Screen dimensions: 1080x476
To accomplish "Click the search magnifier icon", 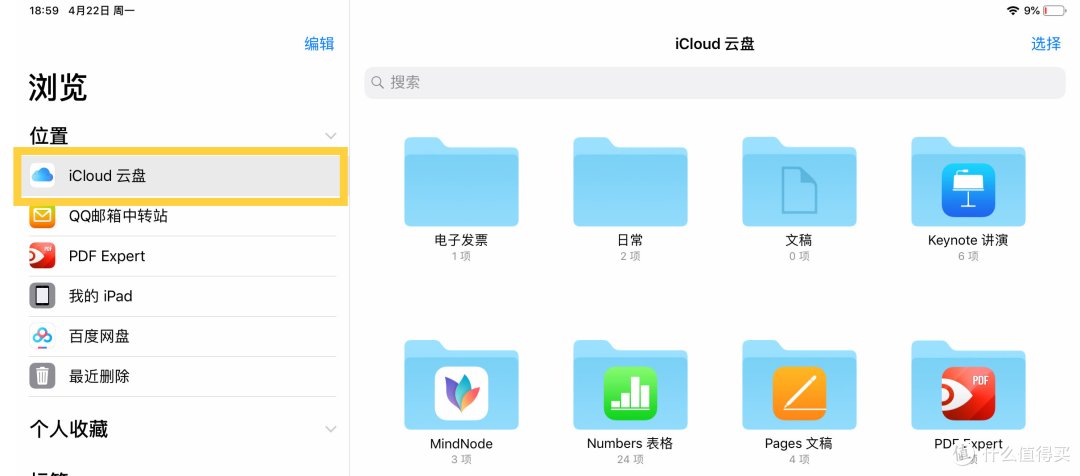I will (377, 83).
